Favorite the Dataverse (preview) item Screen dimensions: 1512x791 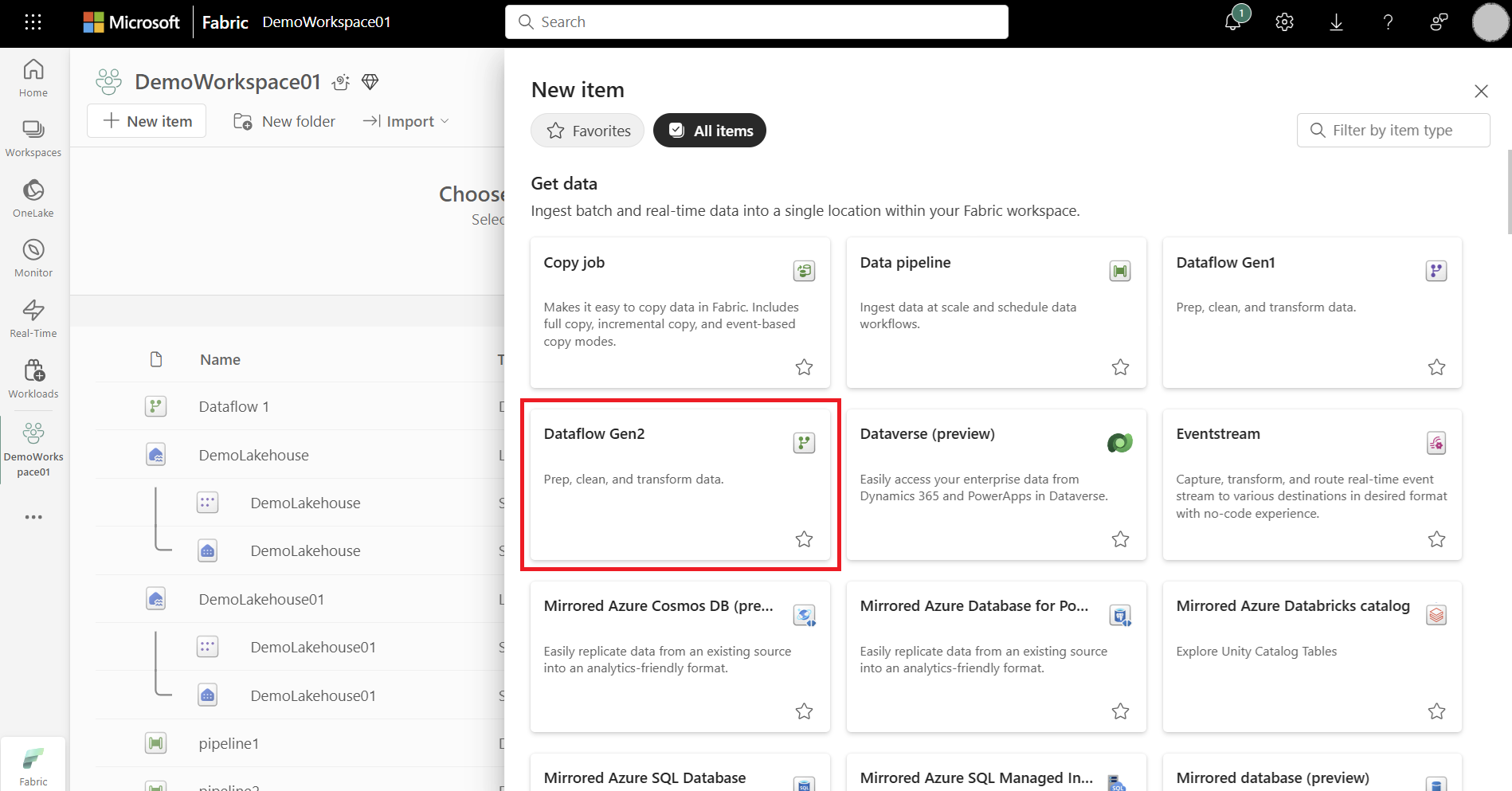pos(1120,539)
